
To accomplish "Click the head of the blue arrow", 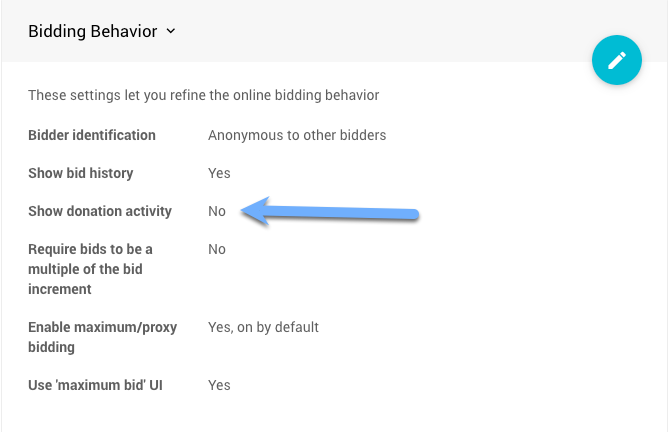I will pos(252,209).
